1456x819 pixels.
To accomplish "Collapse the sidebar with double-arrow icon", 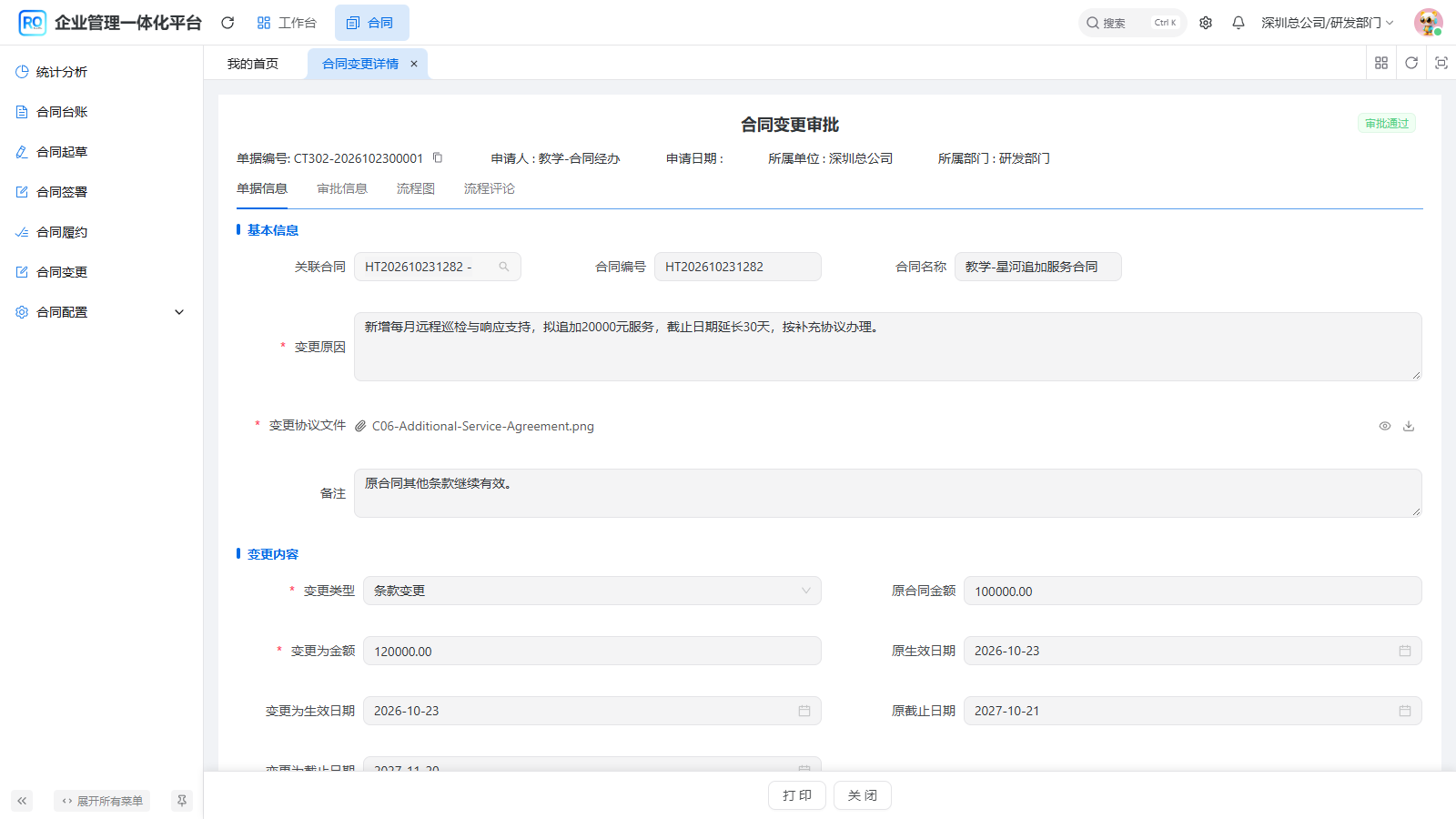I will [x=22, y=801].
